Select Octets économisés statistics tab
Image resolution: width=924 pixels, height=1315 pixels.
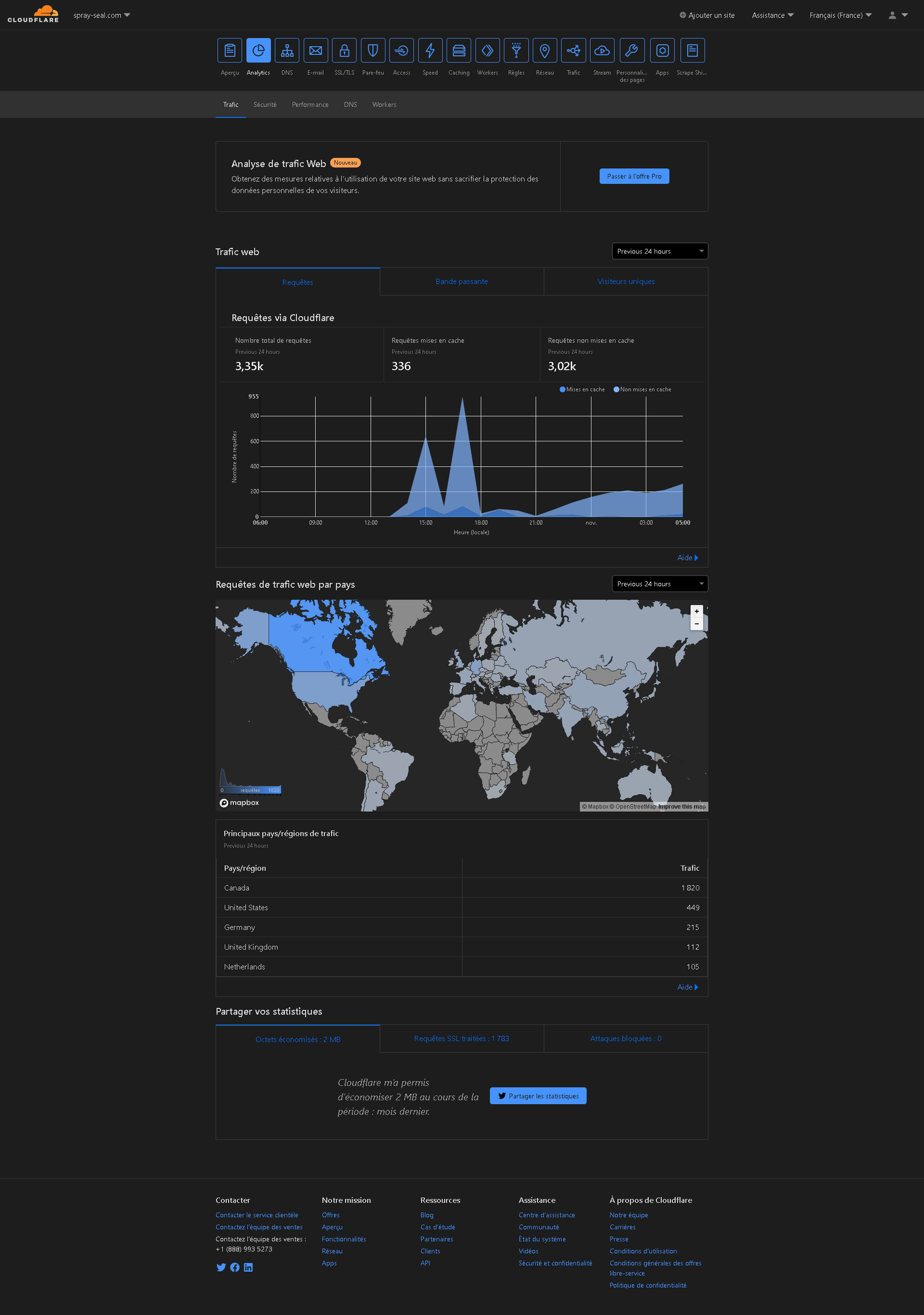[x=298, y=1039]
